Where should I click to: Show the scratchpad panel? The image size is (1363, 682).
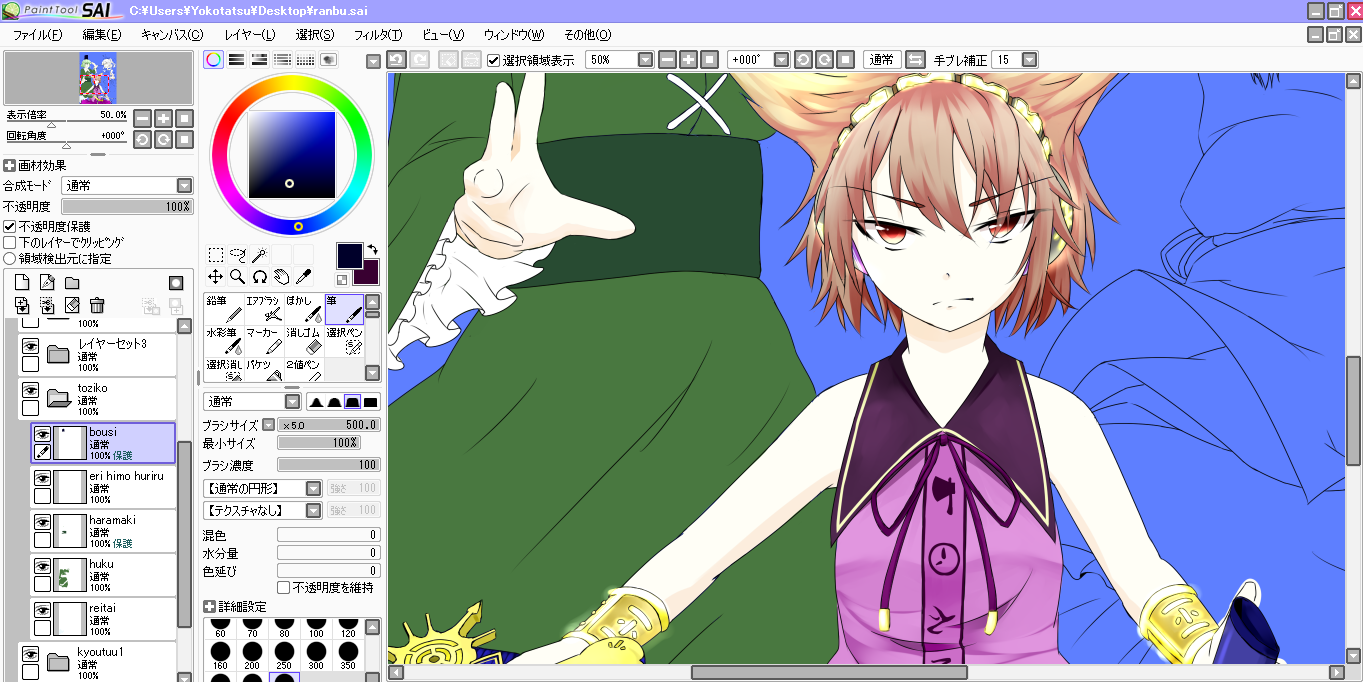click(x=328, y=60)
